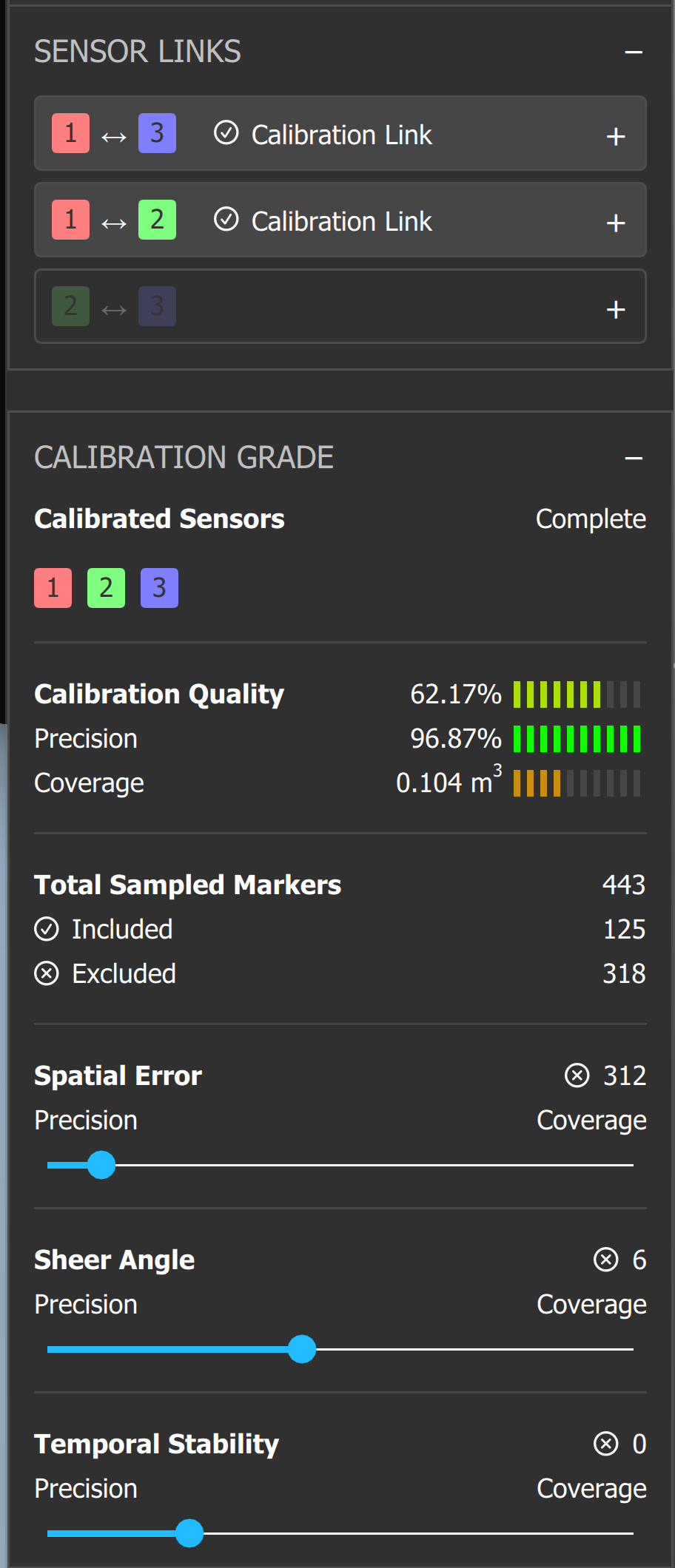This screenshot has width=675, height=1568.
Task: Click the Spatial Error excluded count icon
Action: 577,1075
